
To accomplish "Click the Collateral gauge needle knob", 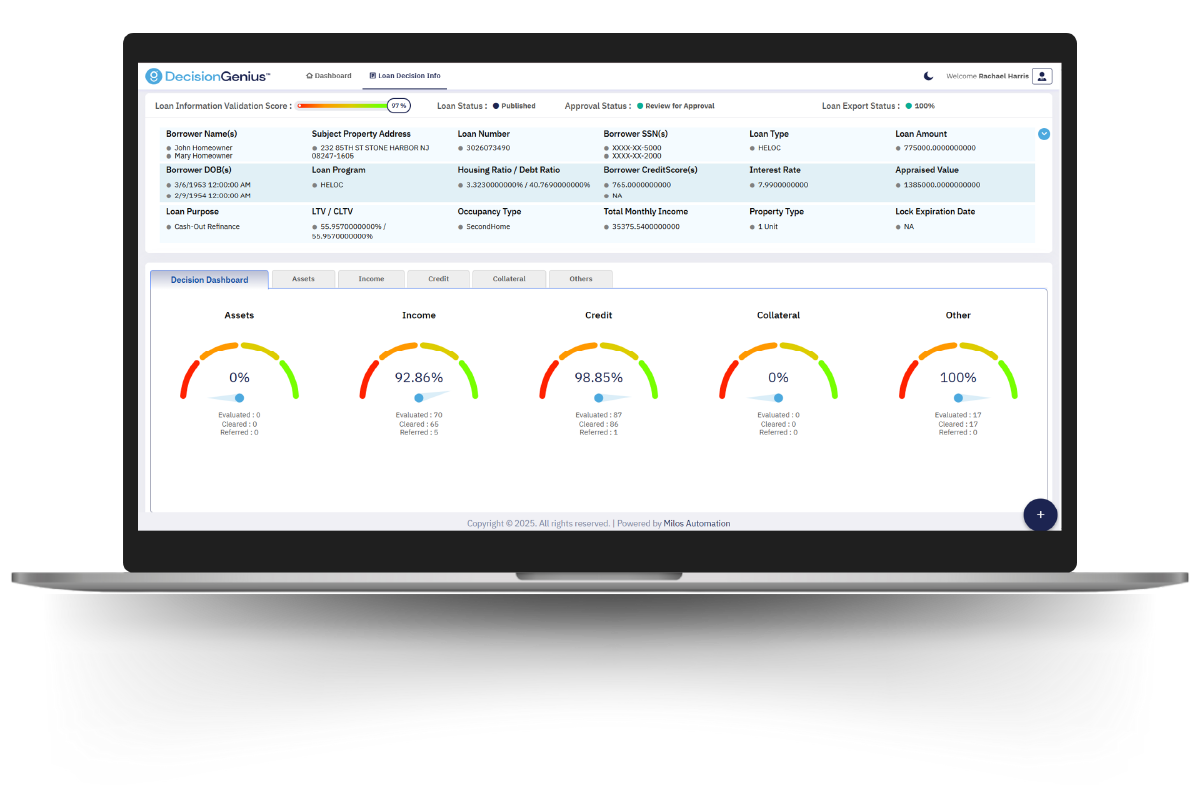I will pos(778,398).
